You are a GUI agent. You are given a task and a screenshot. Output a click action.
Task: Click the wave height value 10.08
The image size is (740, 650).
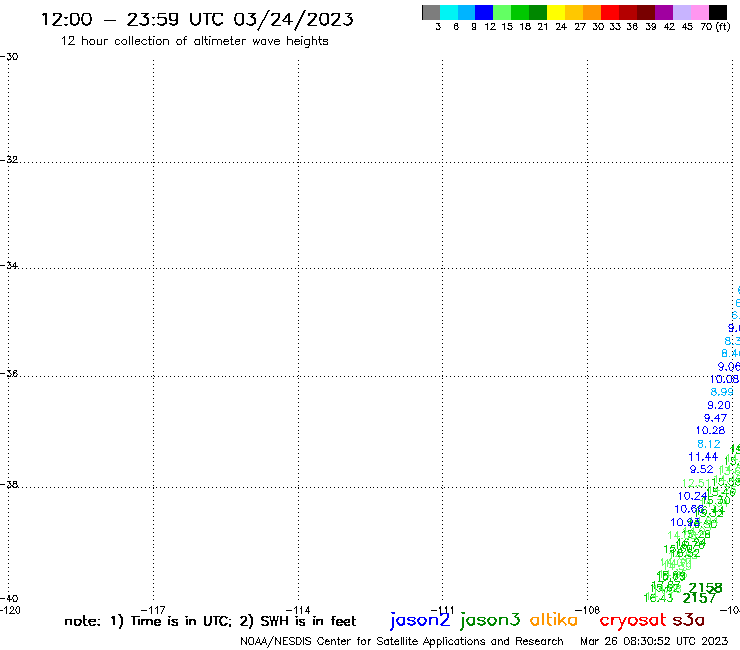[x=724, y=379]
